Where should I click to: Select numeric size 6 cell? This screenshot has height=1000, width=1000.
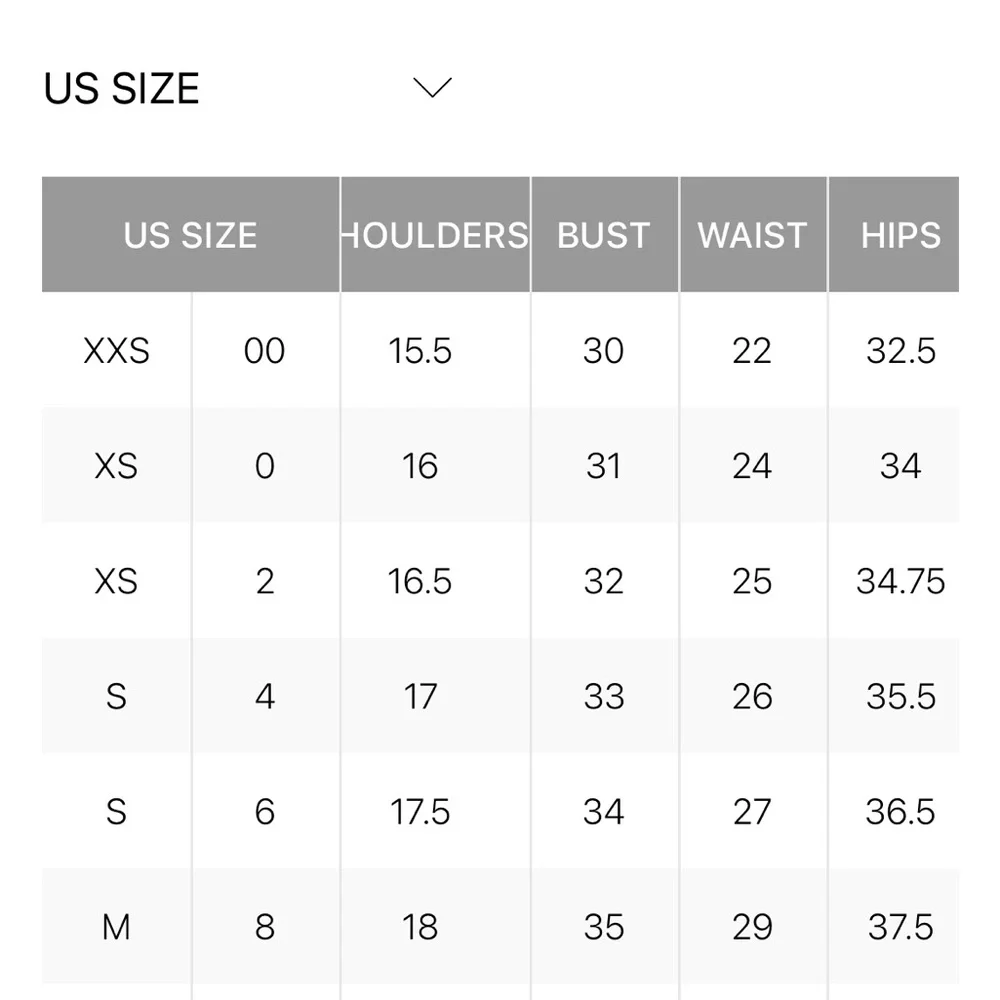pos(264,811)
